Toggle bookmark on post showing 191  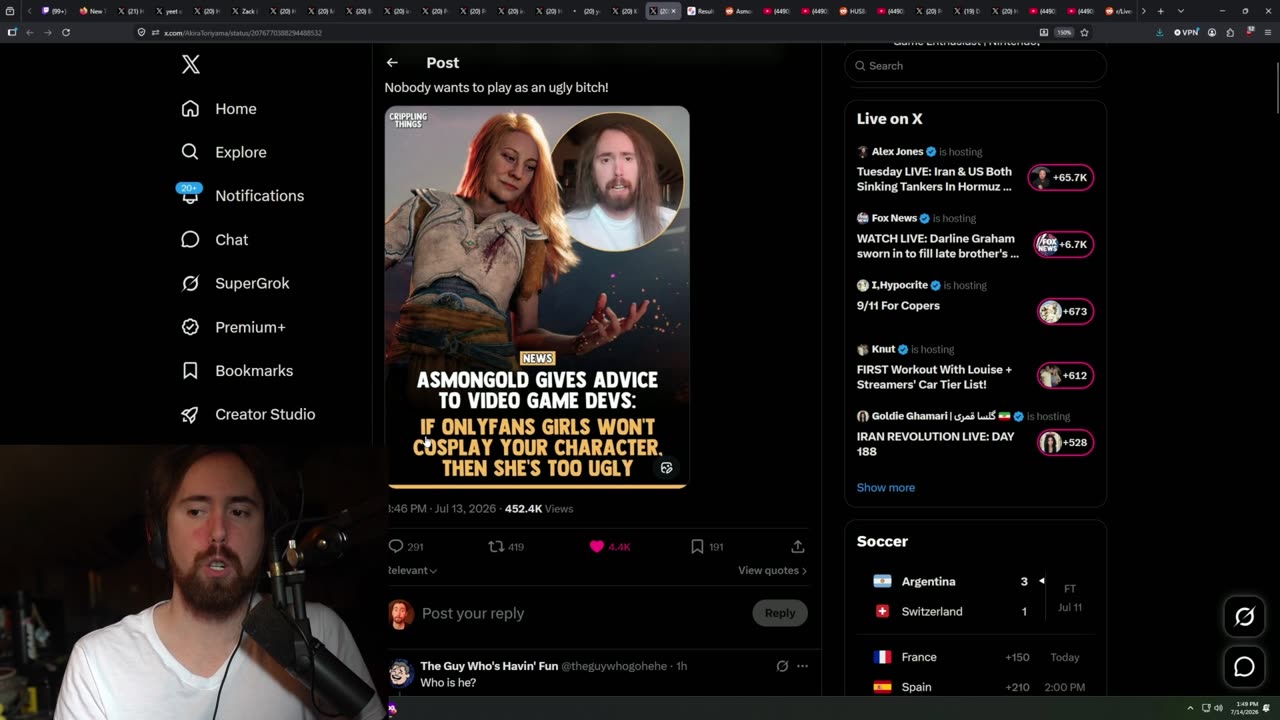[x=697, y=546]
